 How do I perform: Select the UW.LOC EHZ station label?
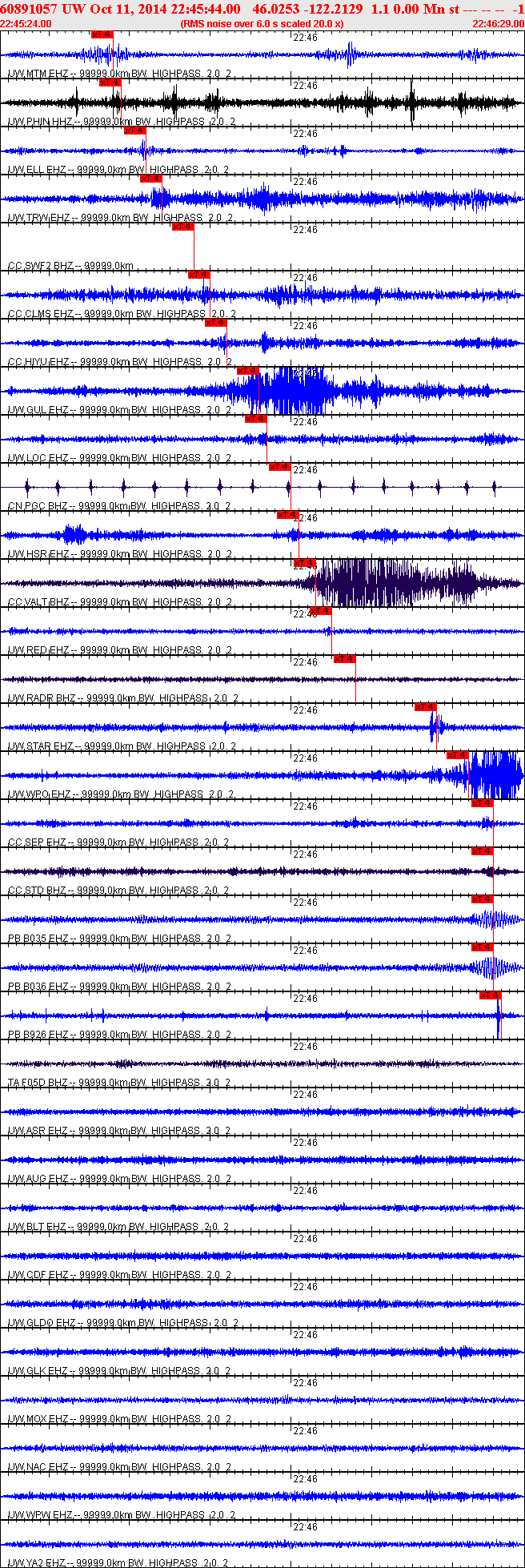[38, 458]
